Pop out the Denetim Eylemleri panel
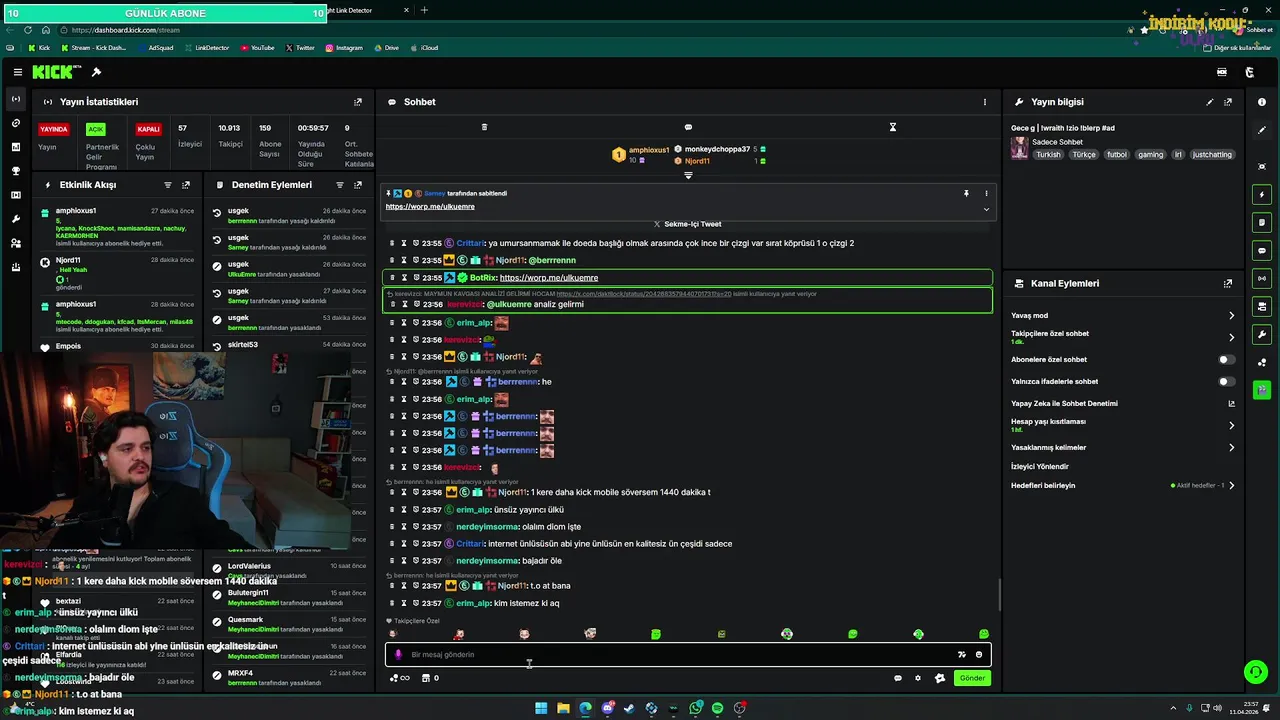Image resolution: width=1280 pixels, height=720 pixels. (x=358, y=185)
